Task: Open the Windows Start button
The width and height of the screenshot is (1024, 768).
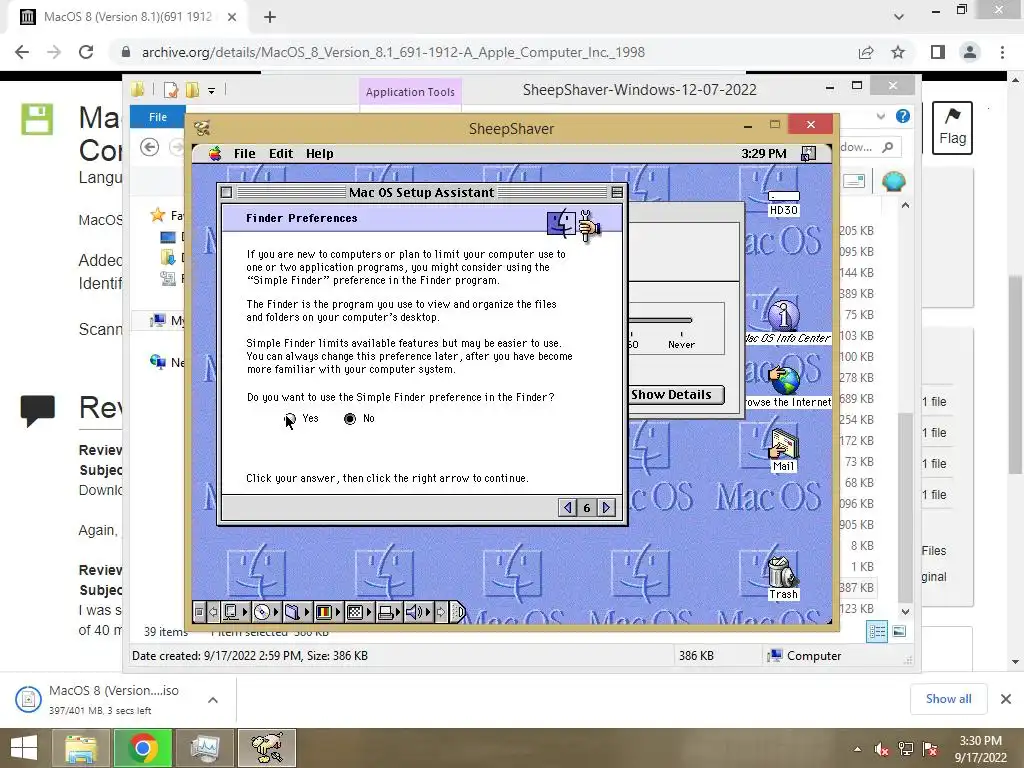Action: (x=24, y=748)
